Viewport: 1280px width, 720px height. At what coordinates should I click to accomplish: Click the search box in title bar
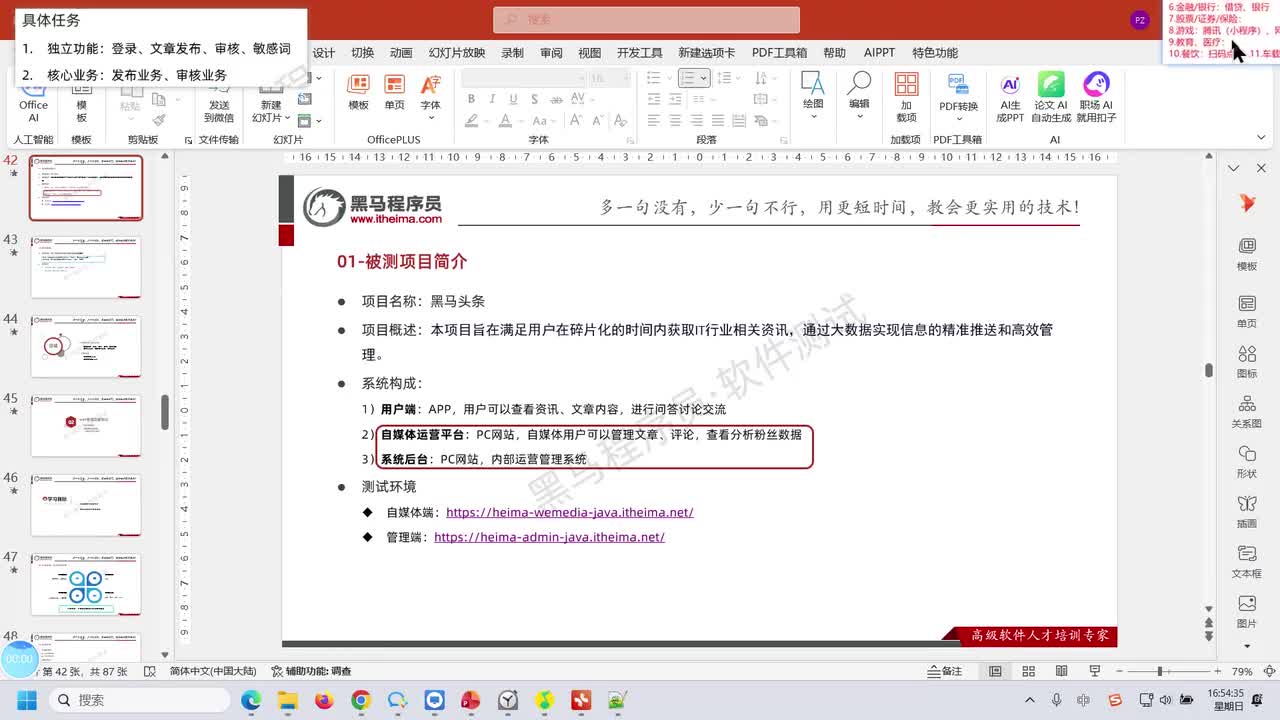pyautogui.click(x=646, y=20)
